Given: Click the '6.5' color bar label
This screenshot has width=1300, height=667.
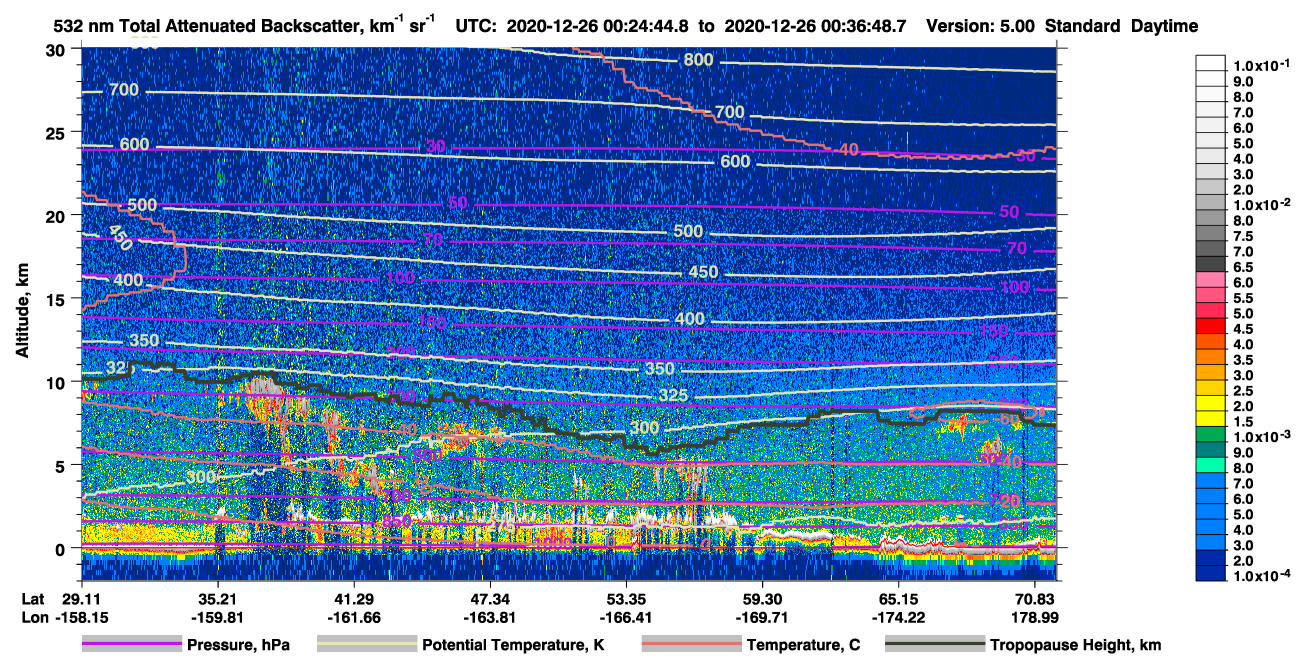Looking at the screenshot, I should point(1243,268).
